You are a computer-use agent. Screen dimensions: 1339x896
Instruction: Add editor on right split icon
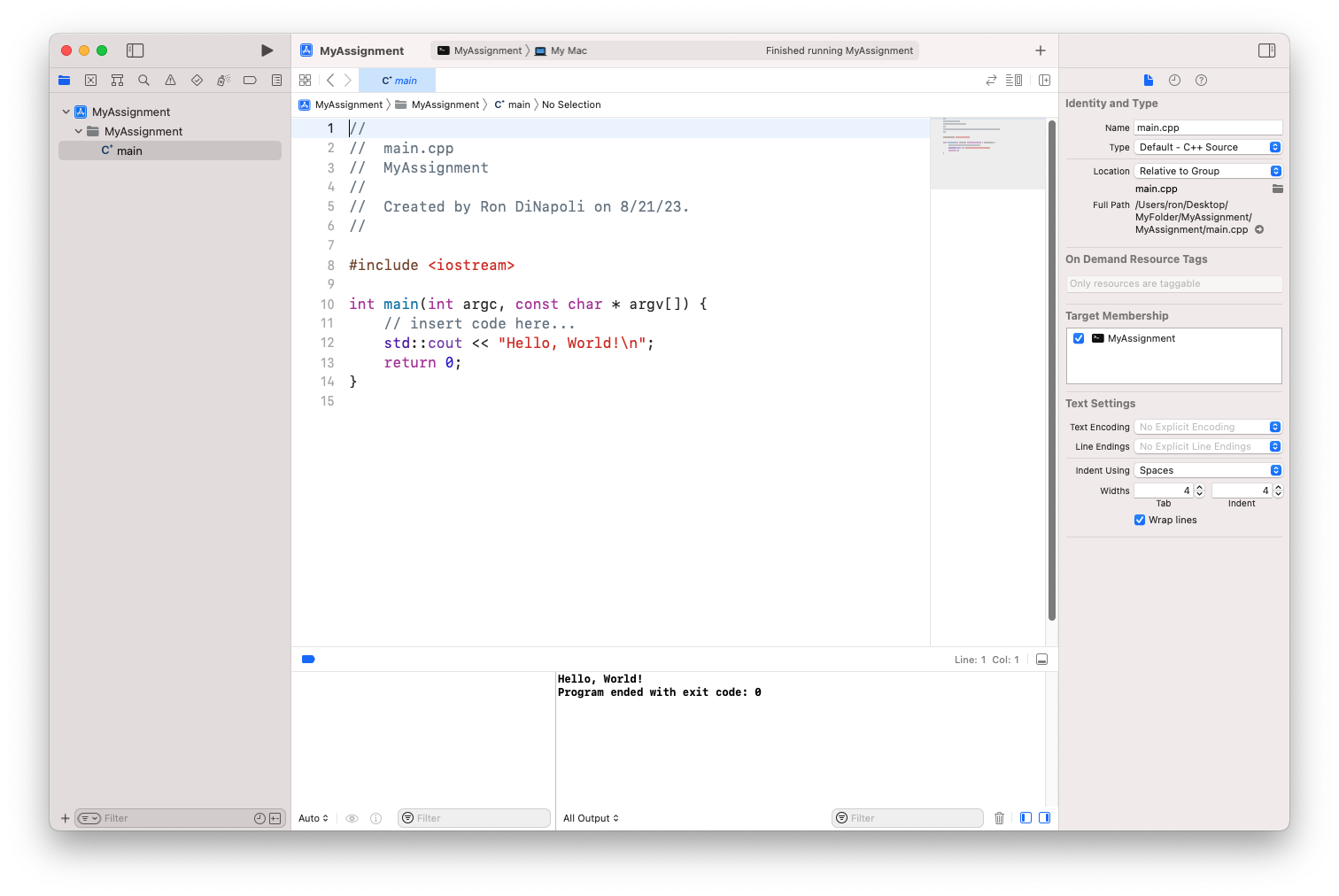1044,81
